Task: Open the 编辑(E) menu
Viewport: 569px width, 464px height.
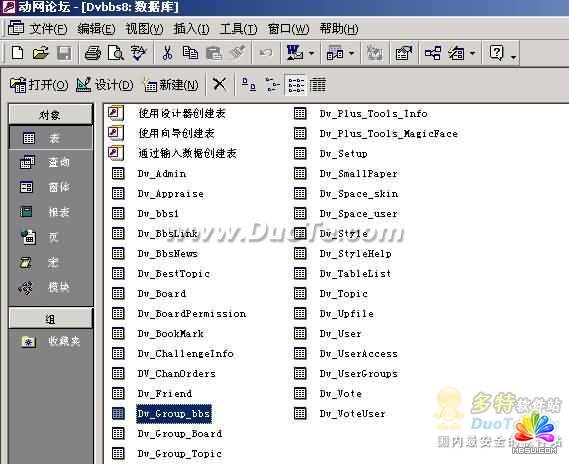Action: pyautogui.click(x=96, y=29)
